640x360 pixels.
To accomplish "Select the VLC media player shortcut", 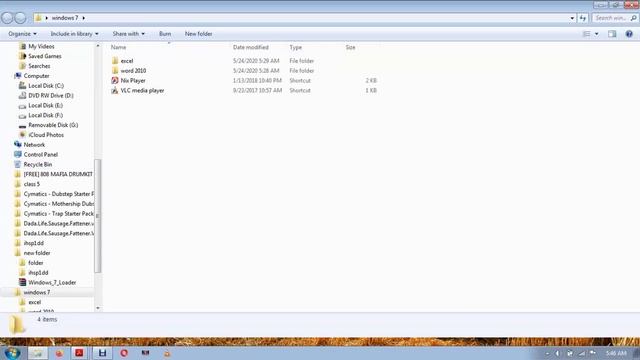I will click(x=142, y=91).
